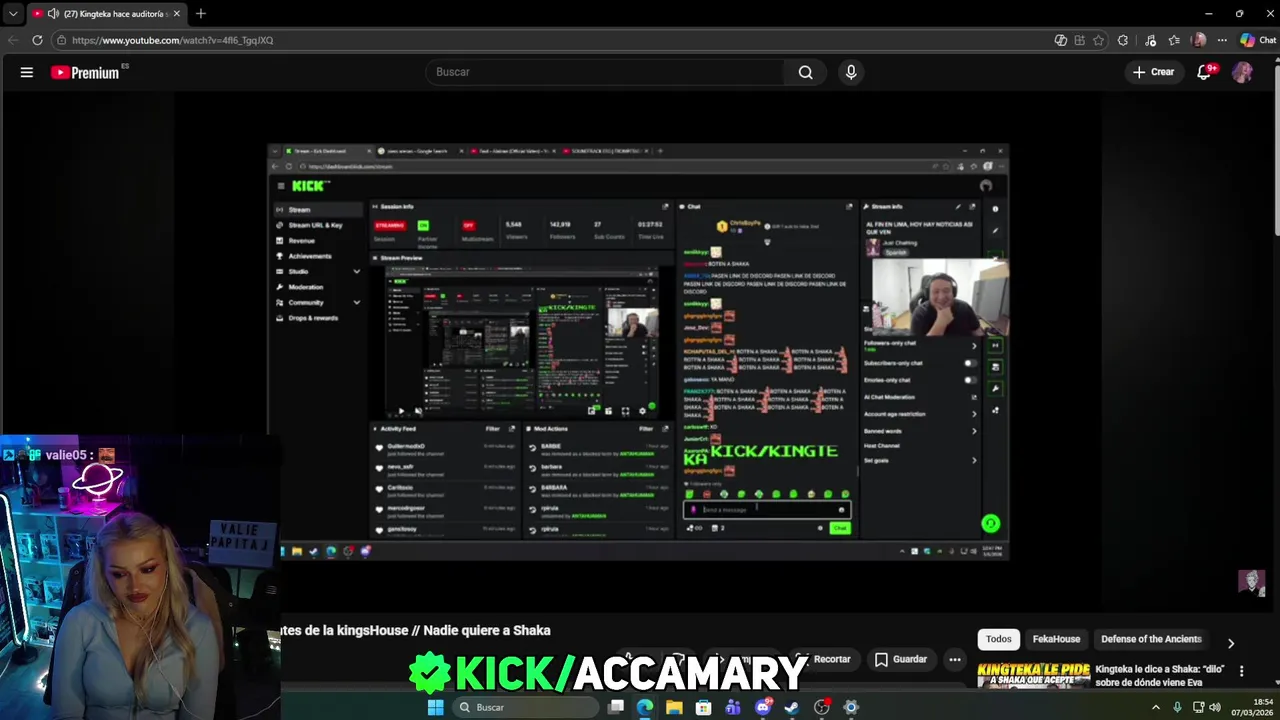The height and width of the screenshot is (720, 1280).
Task: Click the Recortar clip button
Action: 824,659
